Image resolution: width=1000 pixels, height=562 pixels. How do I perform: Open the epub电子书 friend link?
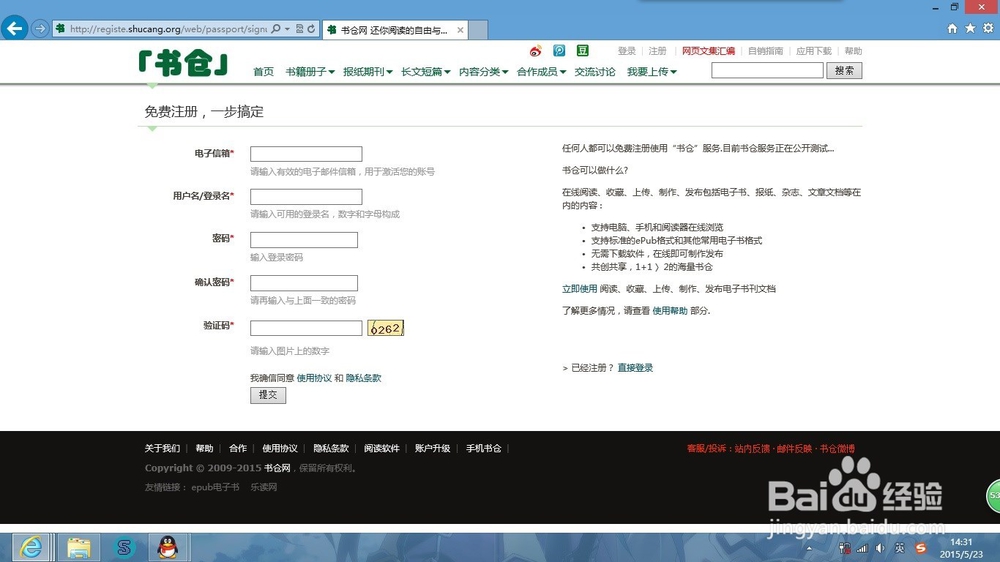[x=215, y=487]
